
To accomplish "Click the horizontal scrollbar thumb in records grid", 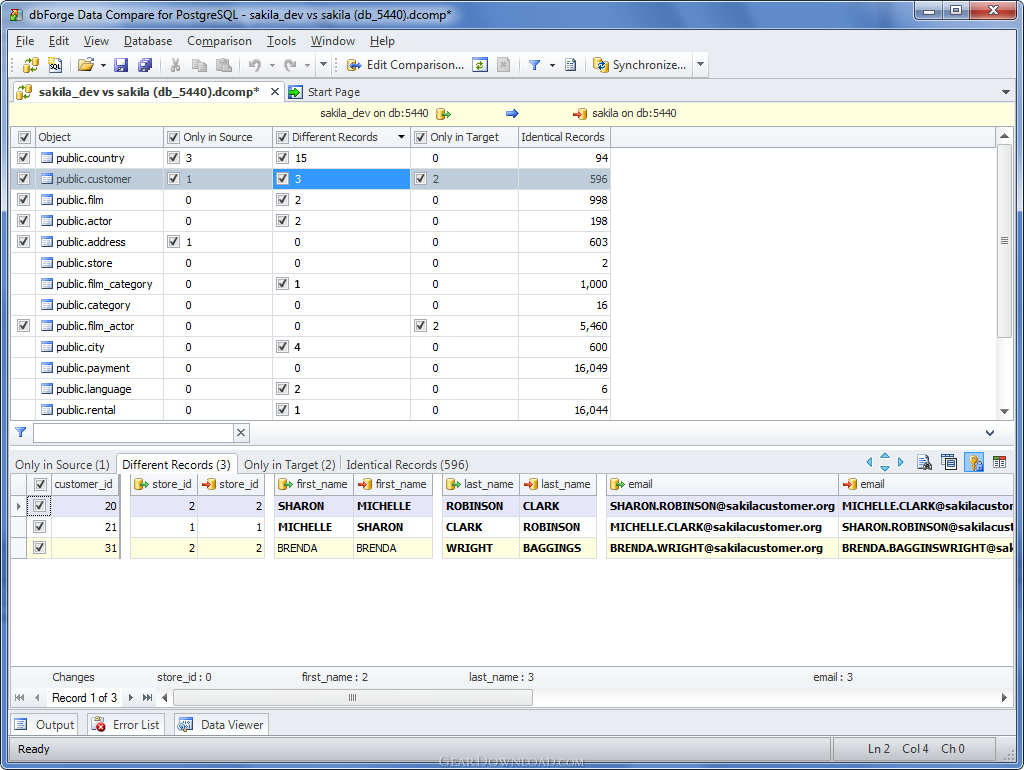I will click(353, 698).
